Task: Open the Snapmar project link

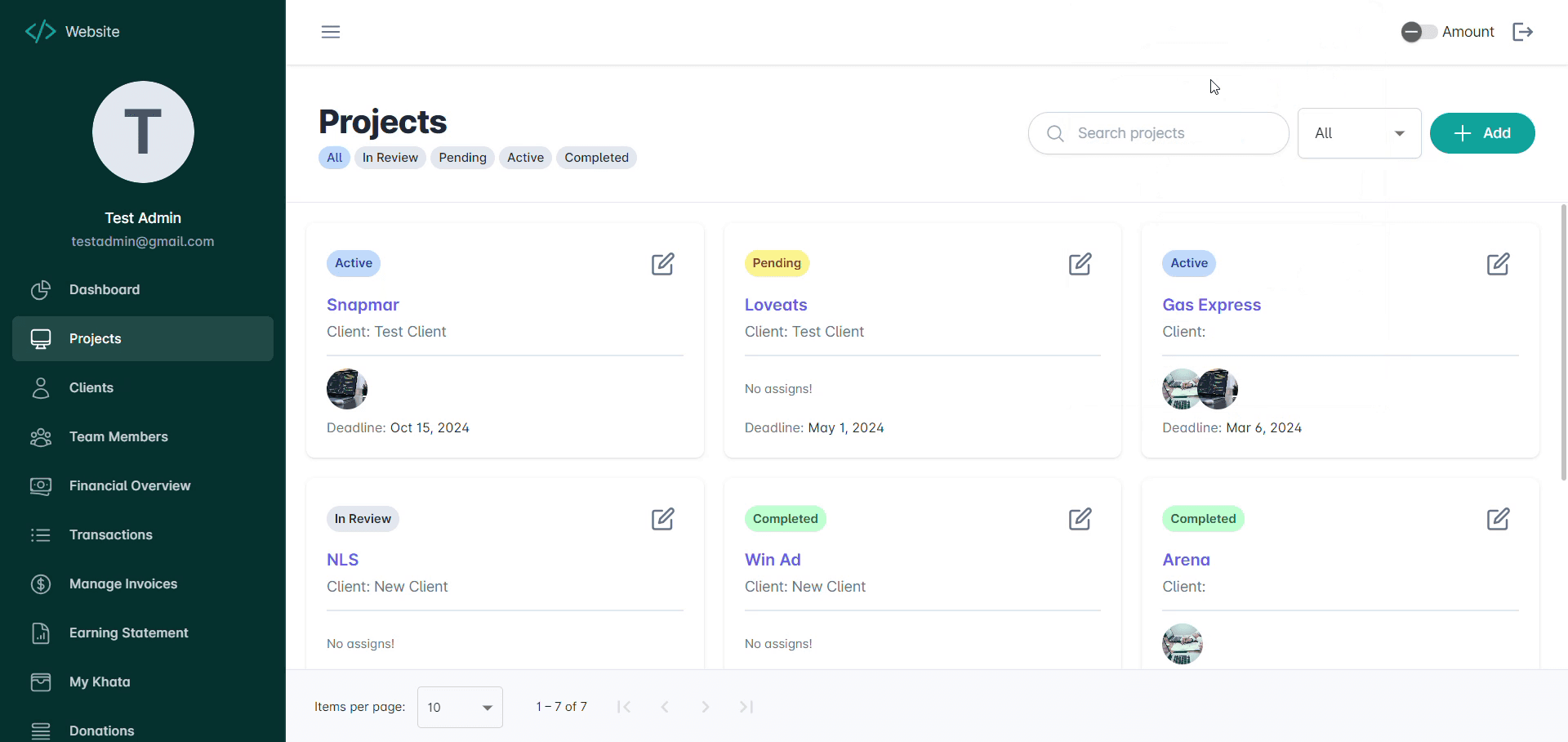Action: [363, 305]
